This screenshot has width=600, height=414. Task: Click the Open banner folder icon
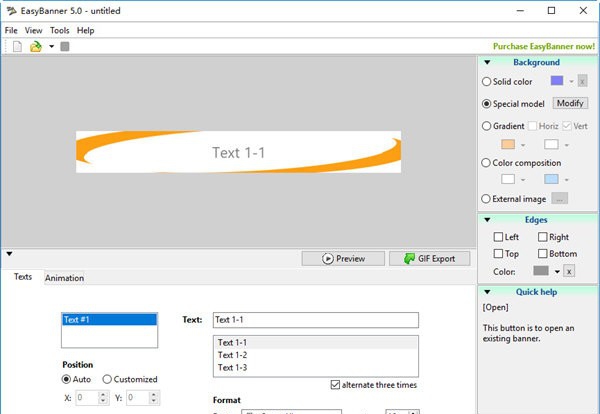tap(36, 47)
